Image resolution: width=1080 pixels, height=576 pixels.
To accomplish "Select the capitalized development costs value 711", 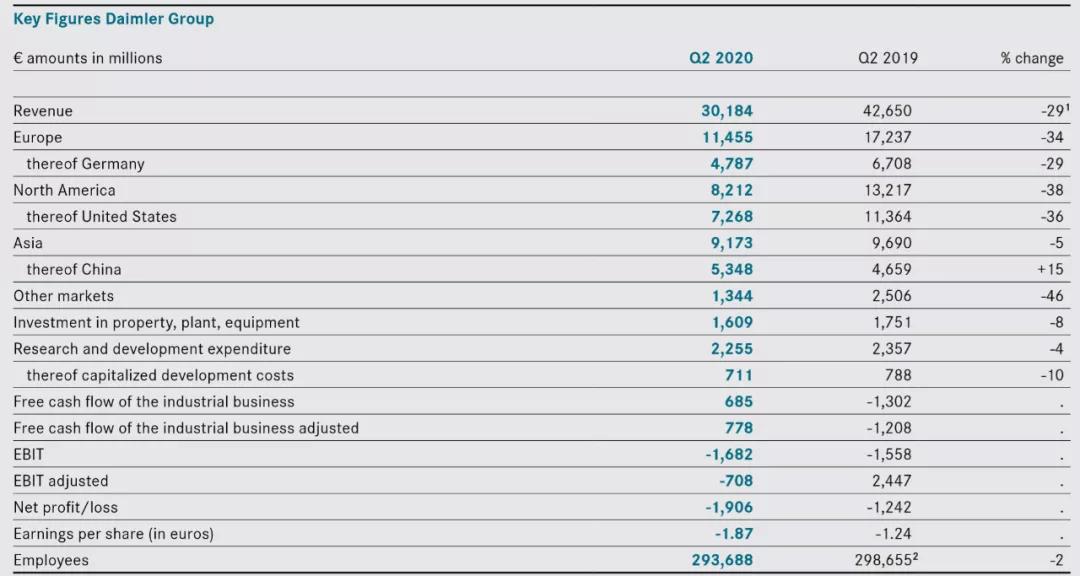I will click(x=739, y=375).
